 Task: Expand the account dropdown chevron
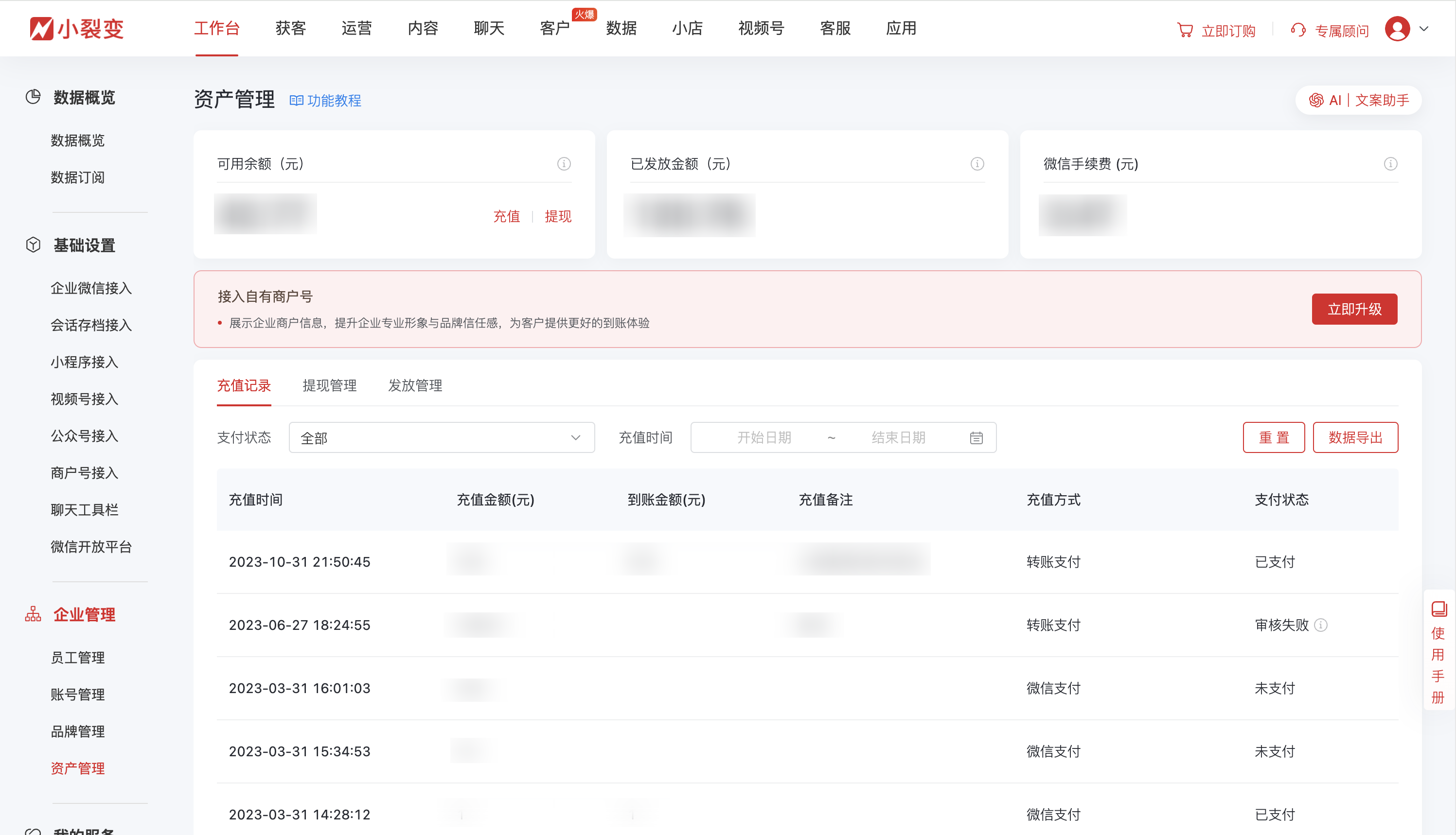(1424, 29)
